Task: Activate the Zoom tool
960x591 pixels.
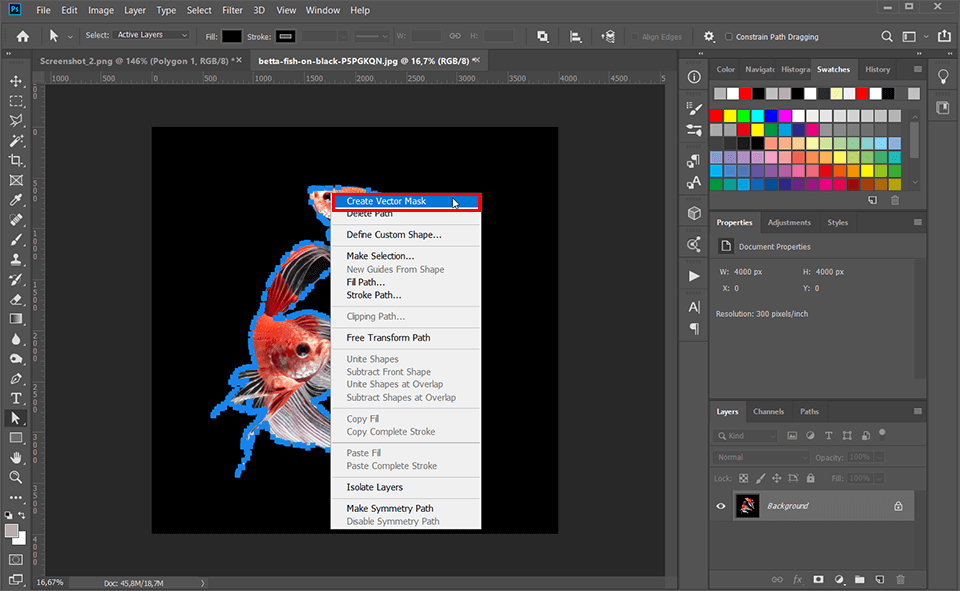Action: coord(17,477)
